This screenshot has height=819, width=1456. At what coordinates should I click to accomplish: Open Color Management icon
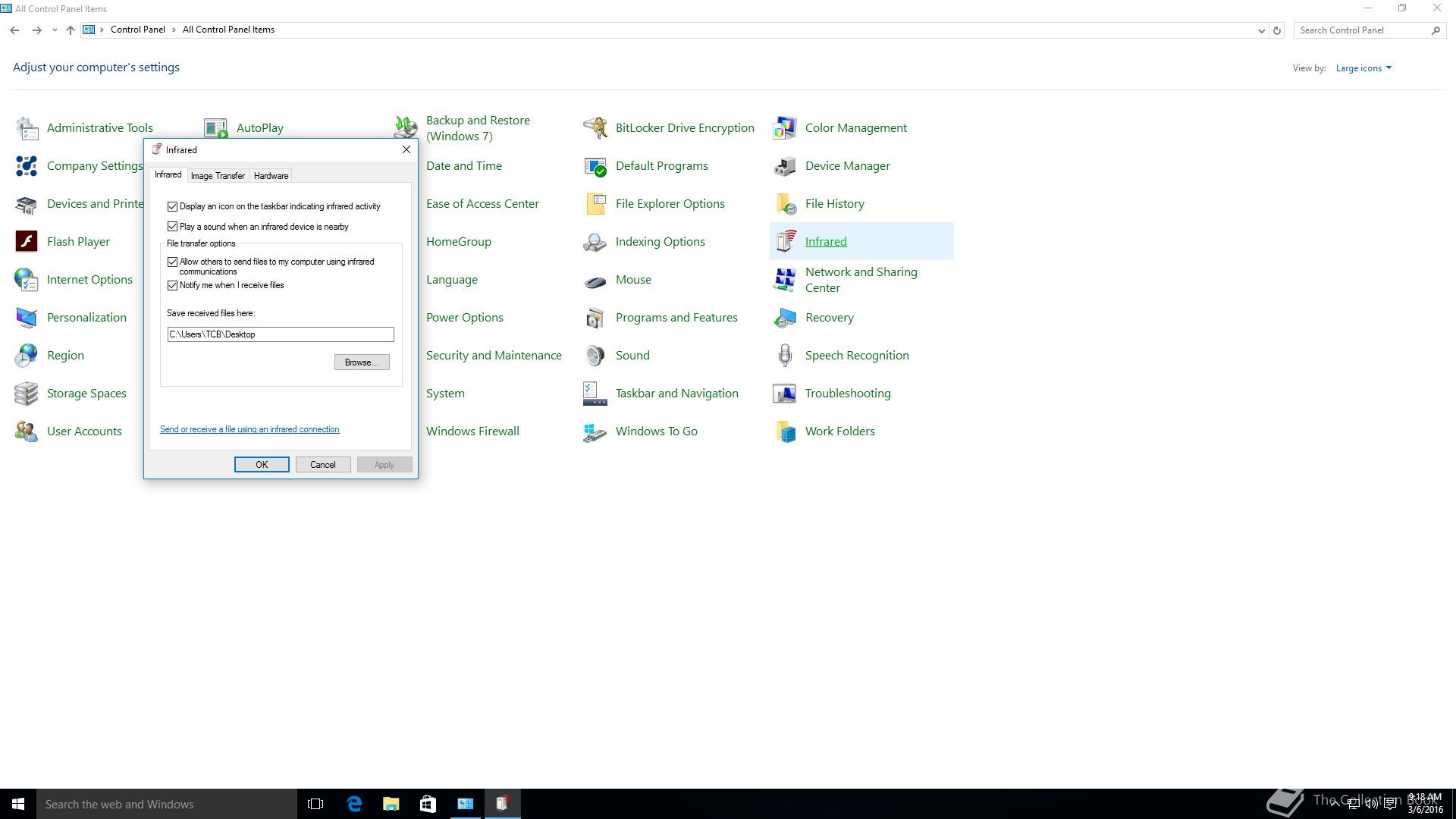click(x=786, y=128)
